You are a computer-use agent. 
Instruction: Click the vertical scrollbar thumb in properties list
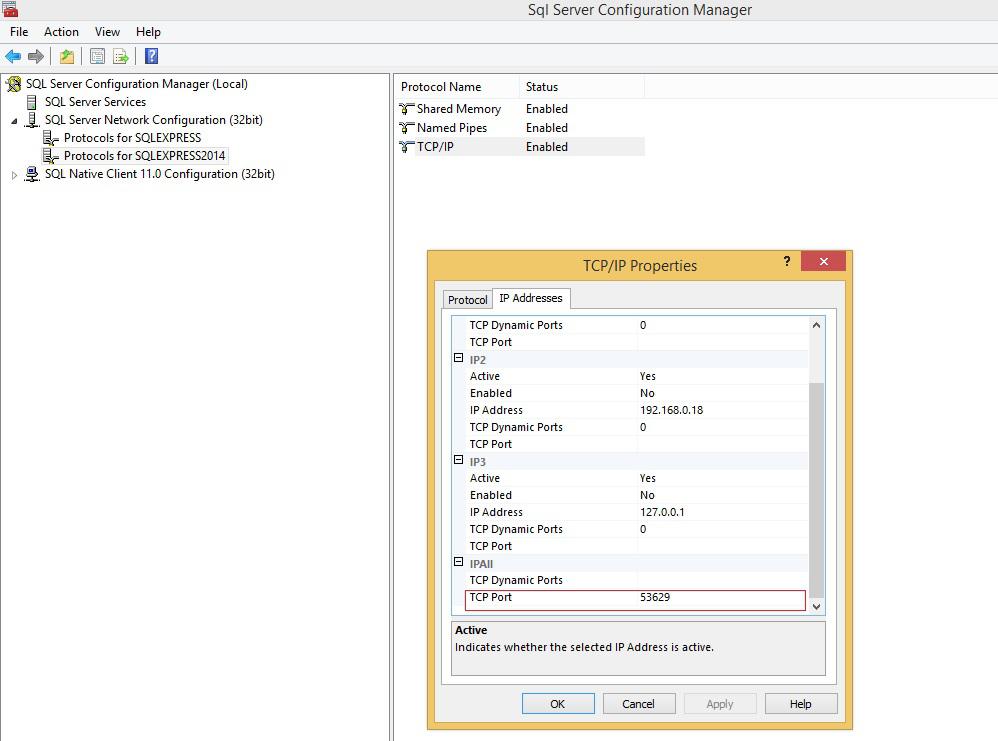click(x=817, y=490)
